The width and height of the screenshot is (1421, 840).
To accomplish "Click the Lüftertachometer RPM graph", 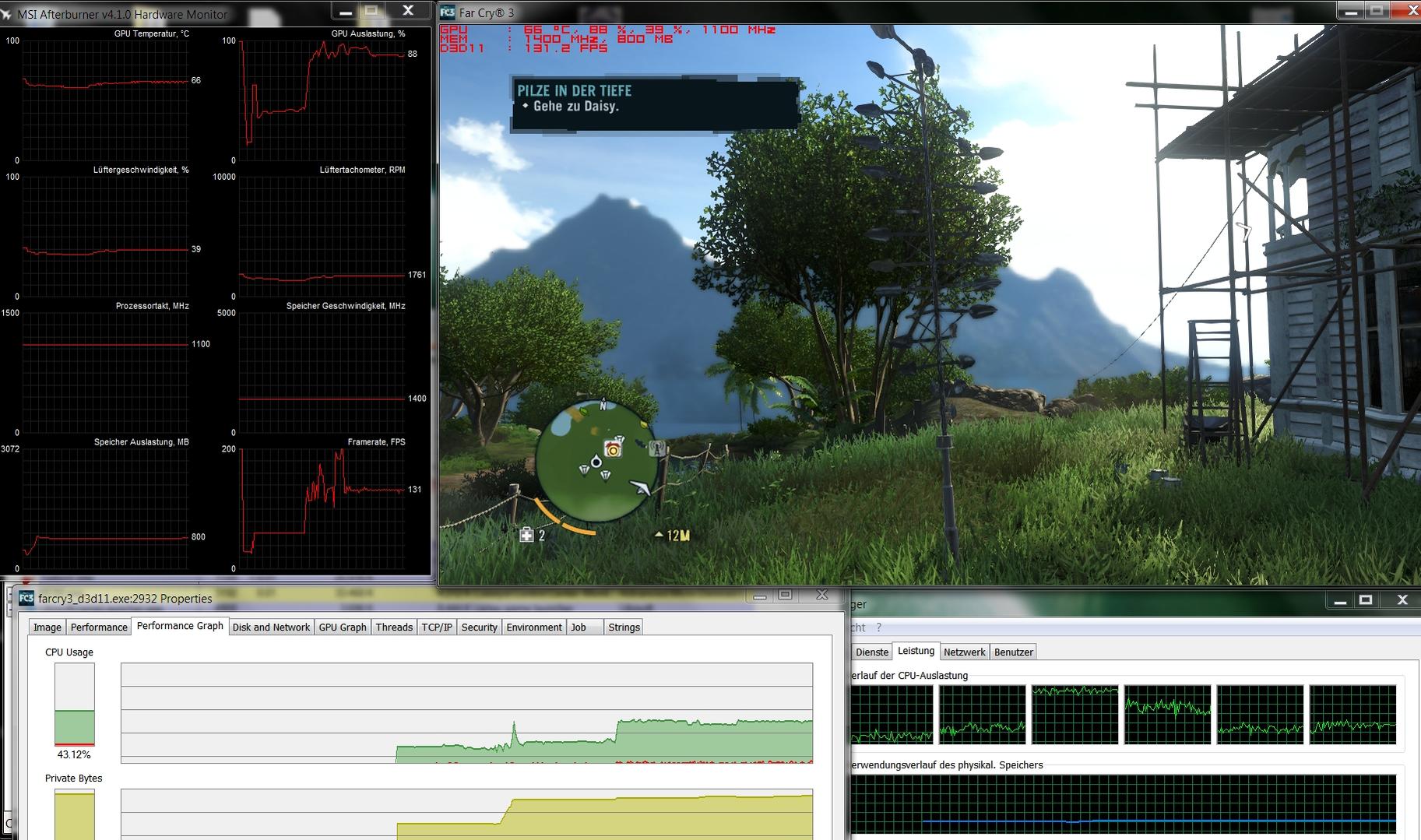I will [322, 237].
